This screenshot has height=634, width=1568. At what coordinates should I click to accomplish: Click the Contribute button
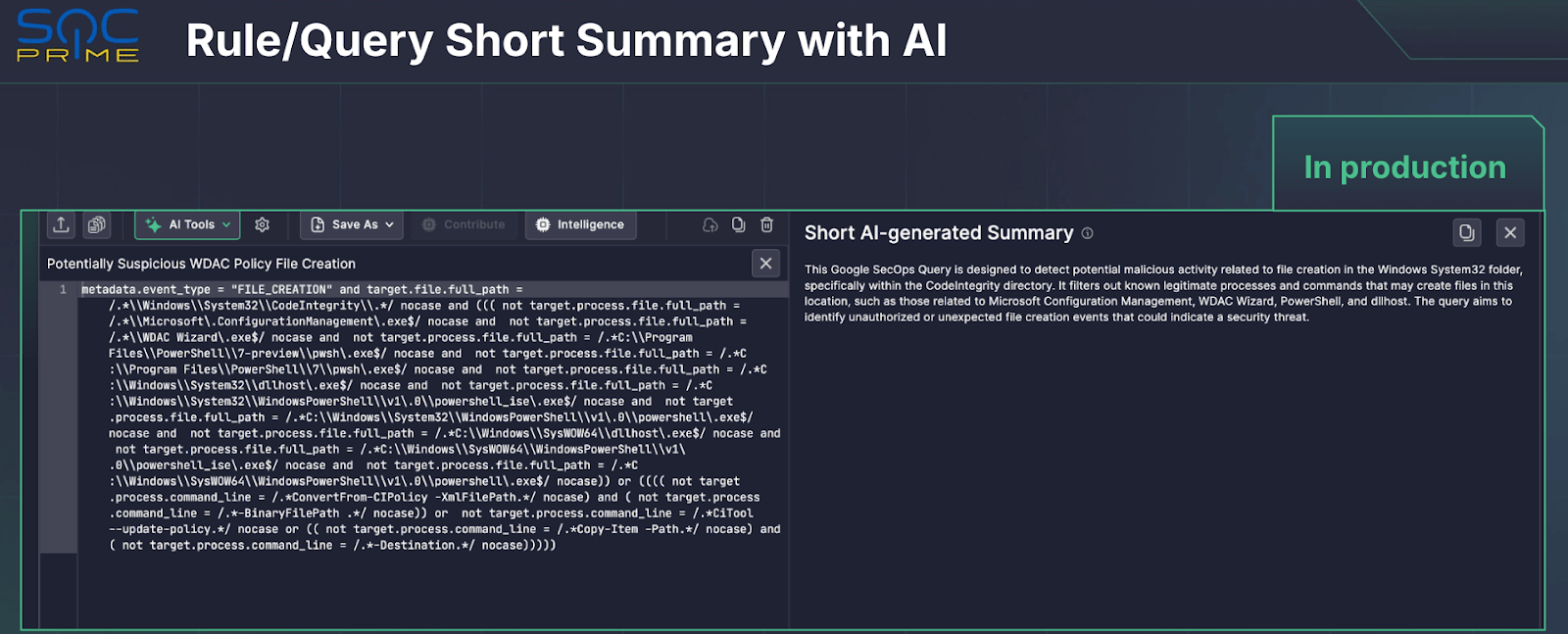(x=463, y=224)
